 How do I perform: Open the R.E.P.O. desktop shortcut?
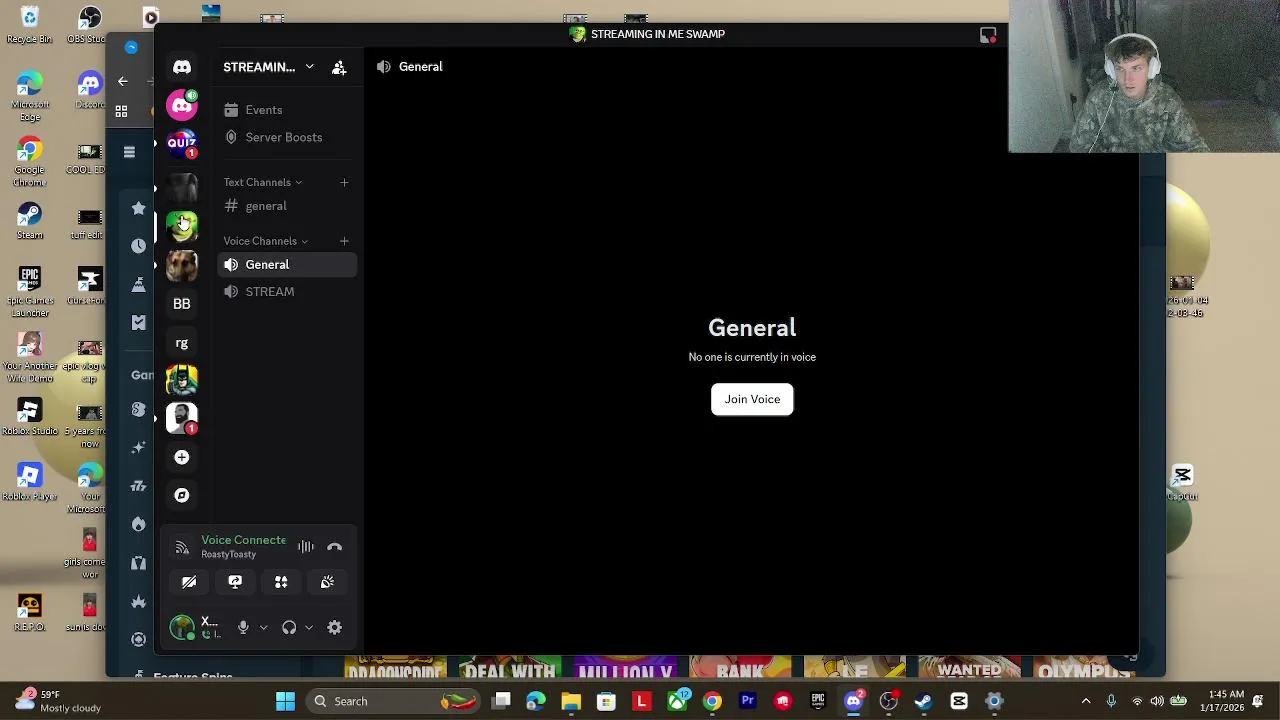point(29,613)
